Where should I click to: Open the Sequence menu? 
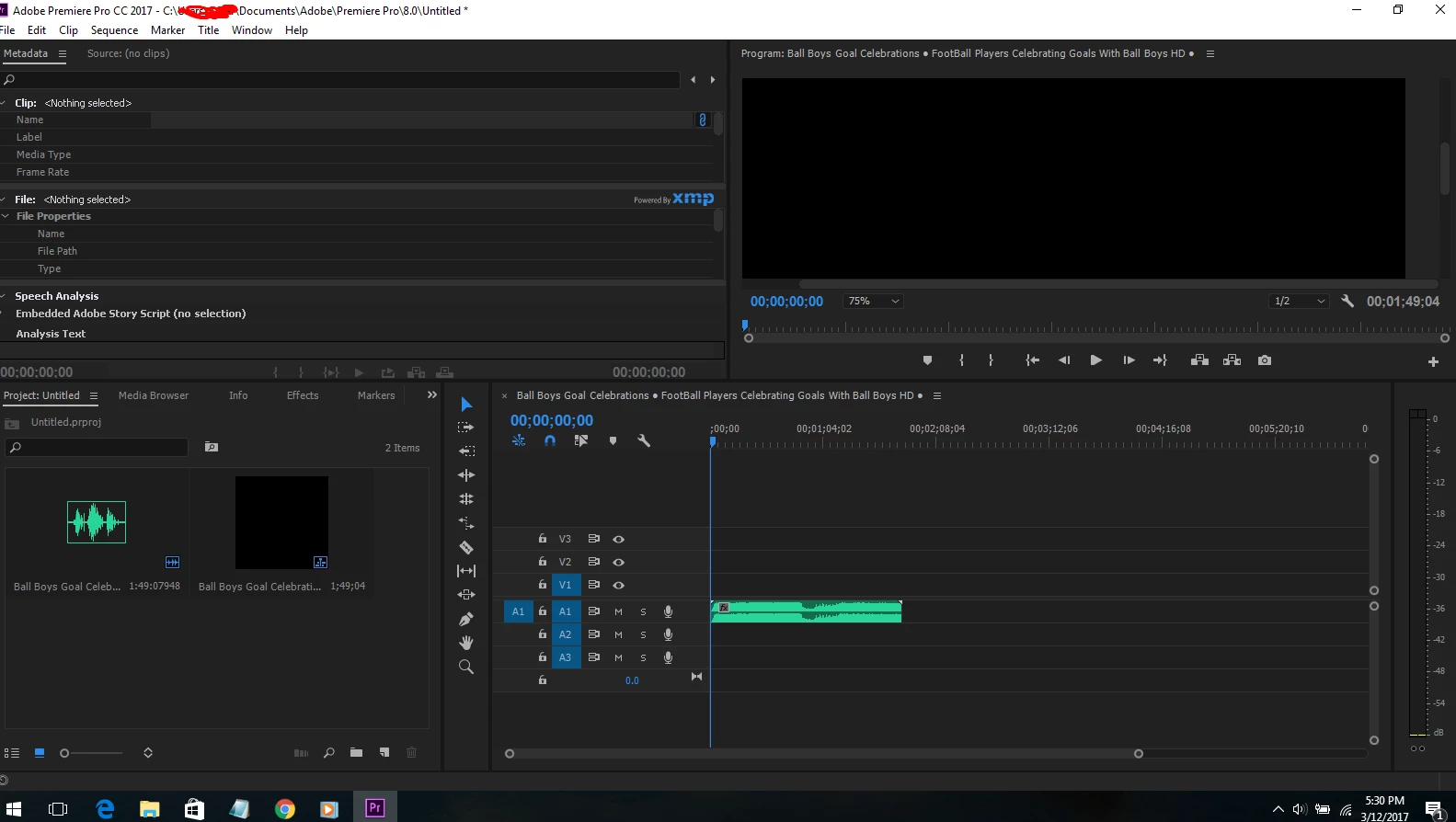point(114,30)
